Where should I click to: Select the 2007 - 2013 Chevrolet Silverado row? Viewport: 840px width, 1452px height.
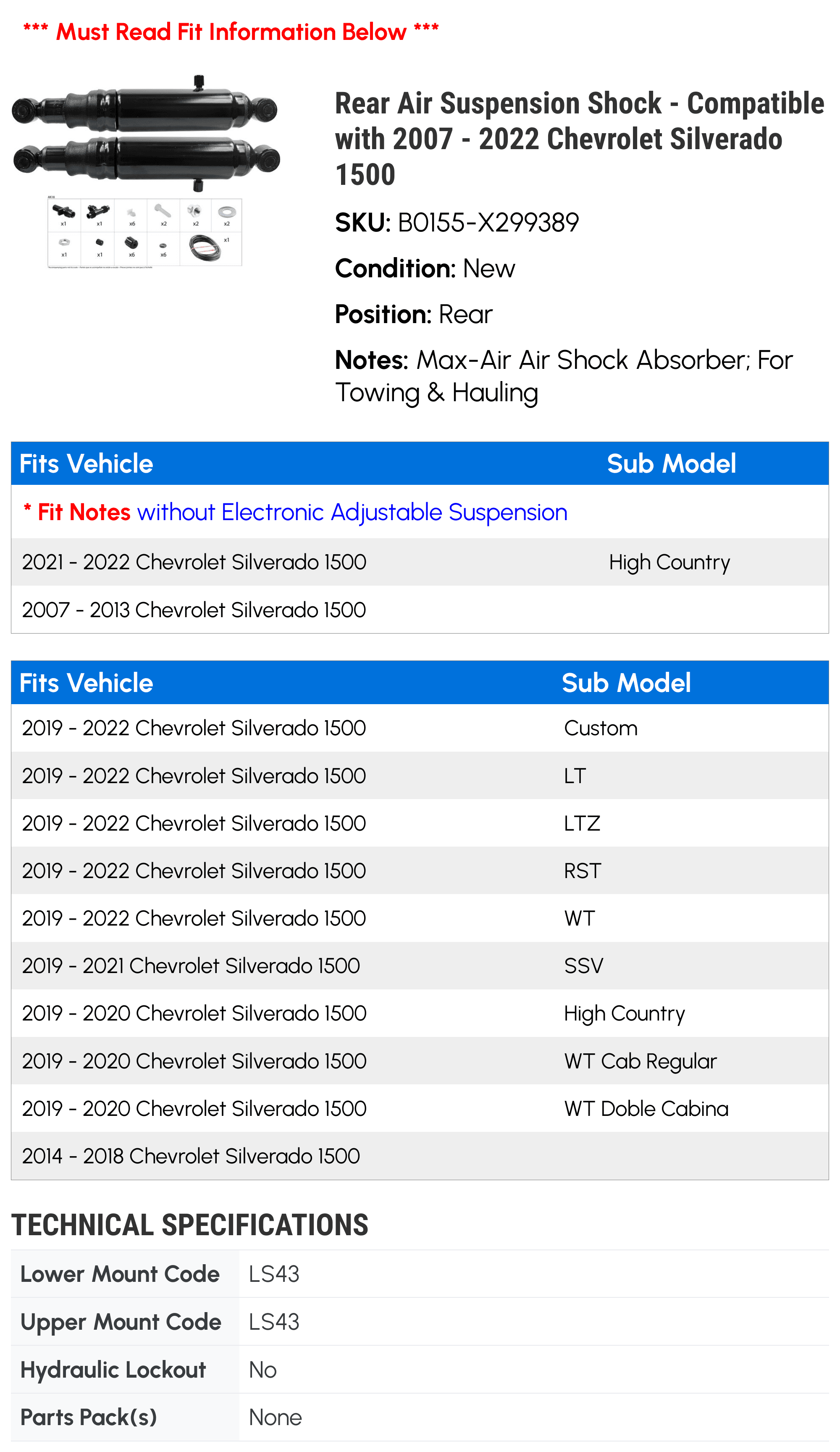[420, 610]
